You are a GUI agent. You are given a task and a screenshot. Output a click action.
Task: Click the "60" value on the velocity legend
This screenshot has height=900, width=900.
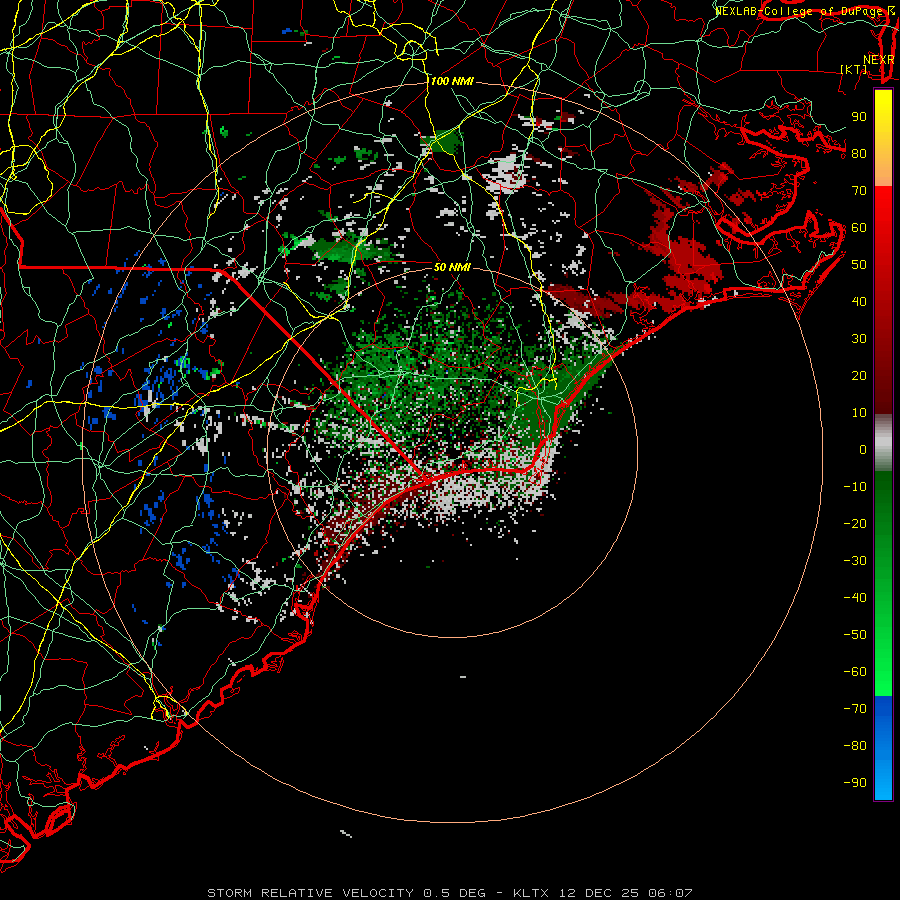coord(859,227)
